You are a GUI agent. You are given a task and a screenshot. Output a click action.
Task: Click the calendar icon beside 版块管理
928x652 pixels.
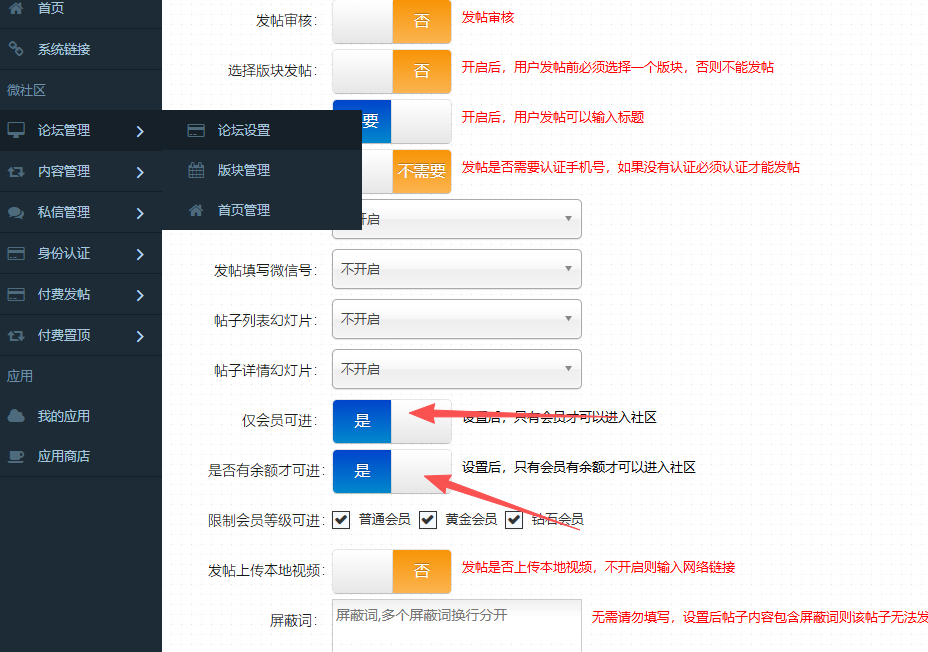[x=197, y=170]
